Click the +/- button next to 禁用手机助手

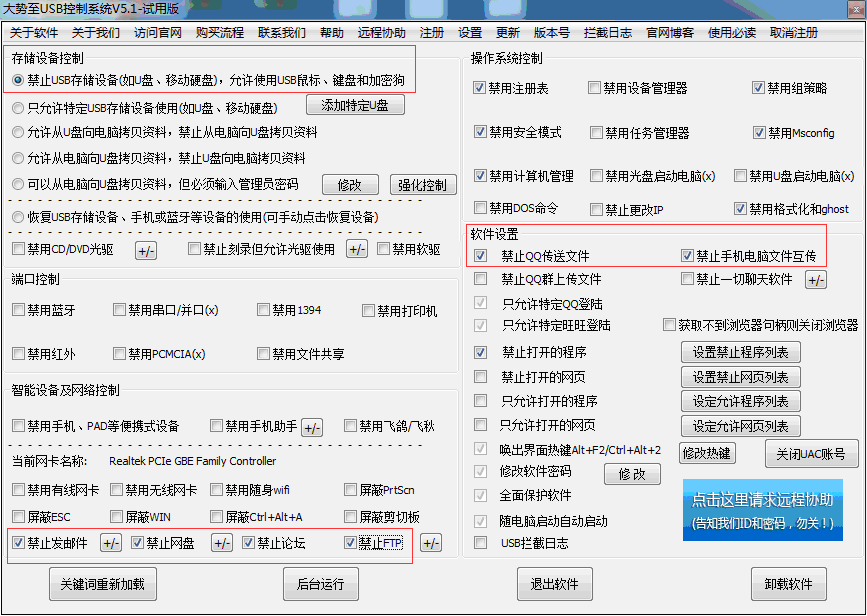[312, 427]
